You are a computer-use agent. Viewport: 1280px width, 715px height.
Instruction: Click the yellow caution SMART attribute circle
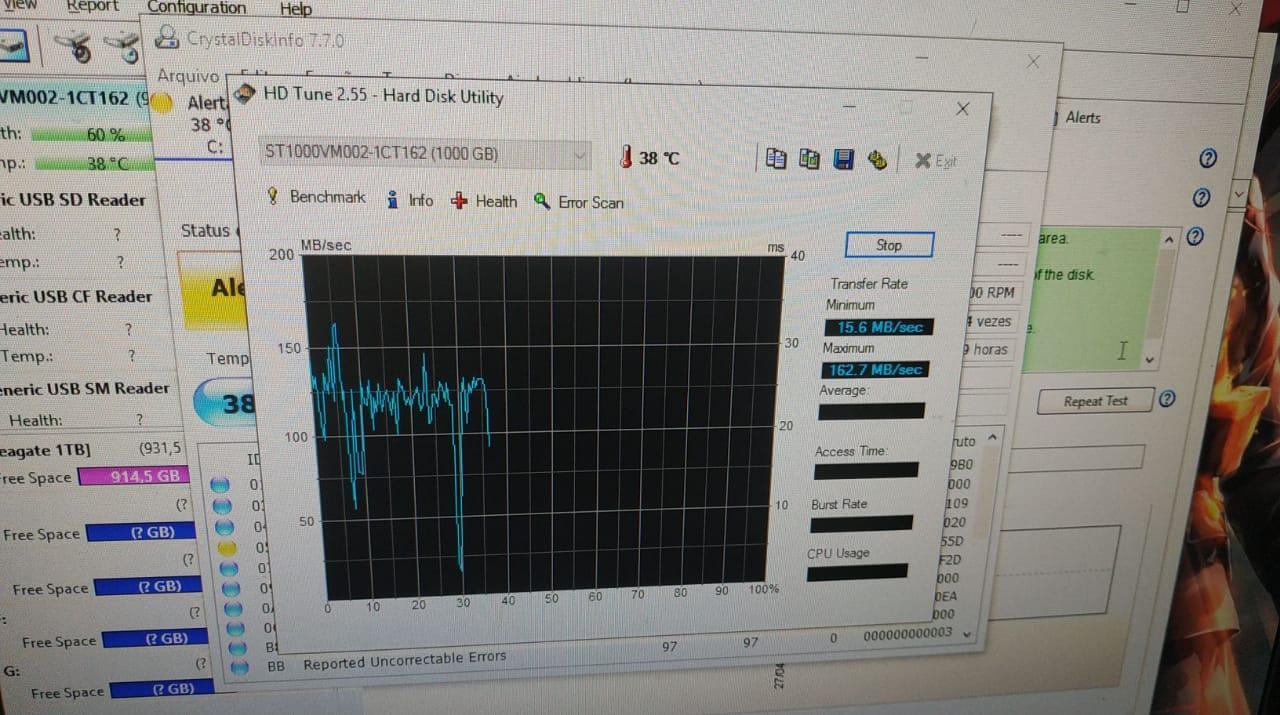[227, 547]
